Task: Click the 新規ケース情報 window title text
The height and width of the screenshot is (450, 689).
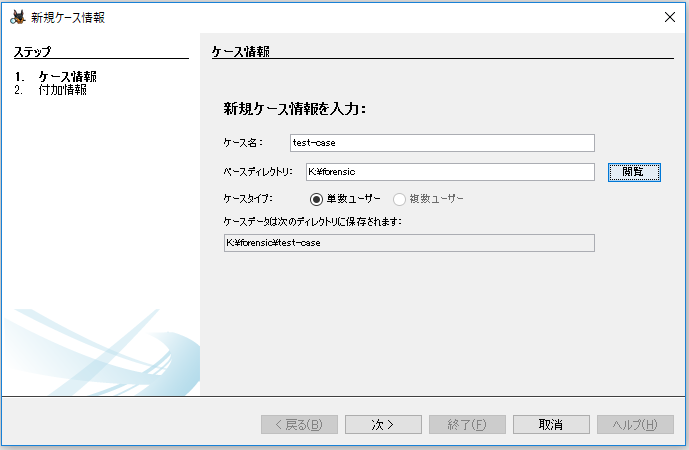Action: pyautogui.click(x=69, y=17)
